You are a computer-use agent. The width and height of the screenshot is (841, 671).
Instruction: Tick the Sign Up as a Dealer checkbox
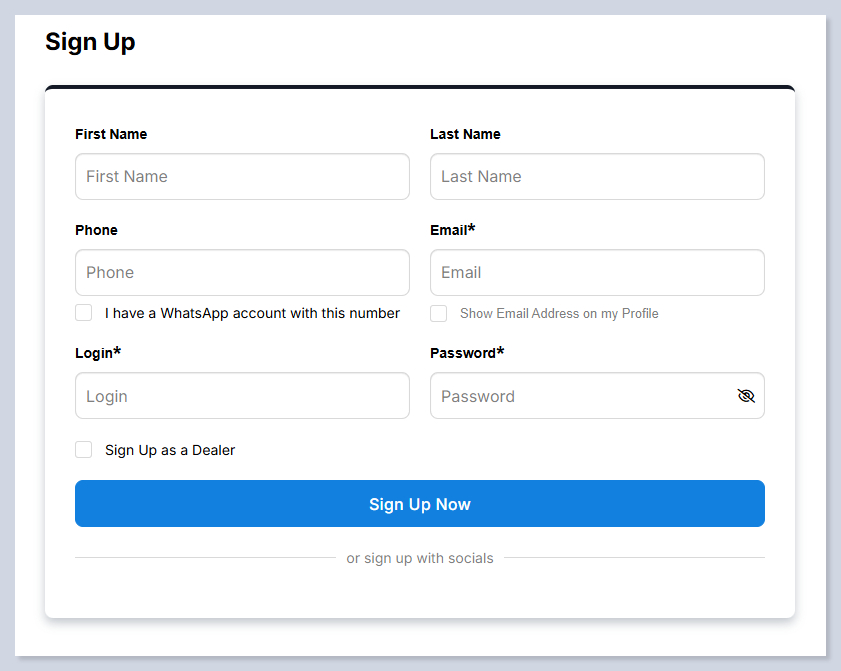[x=84, y=450]
